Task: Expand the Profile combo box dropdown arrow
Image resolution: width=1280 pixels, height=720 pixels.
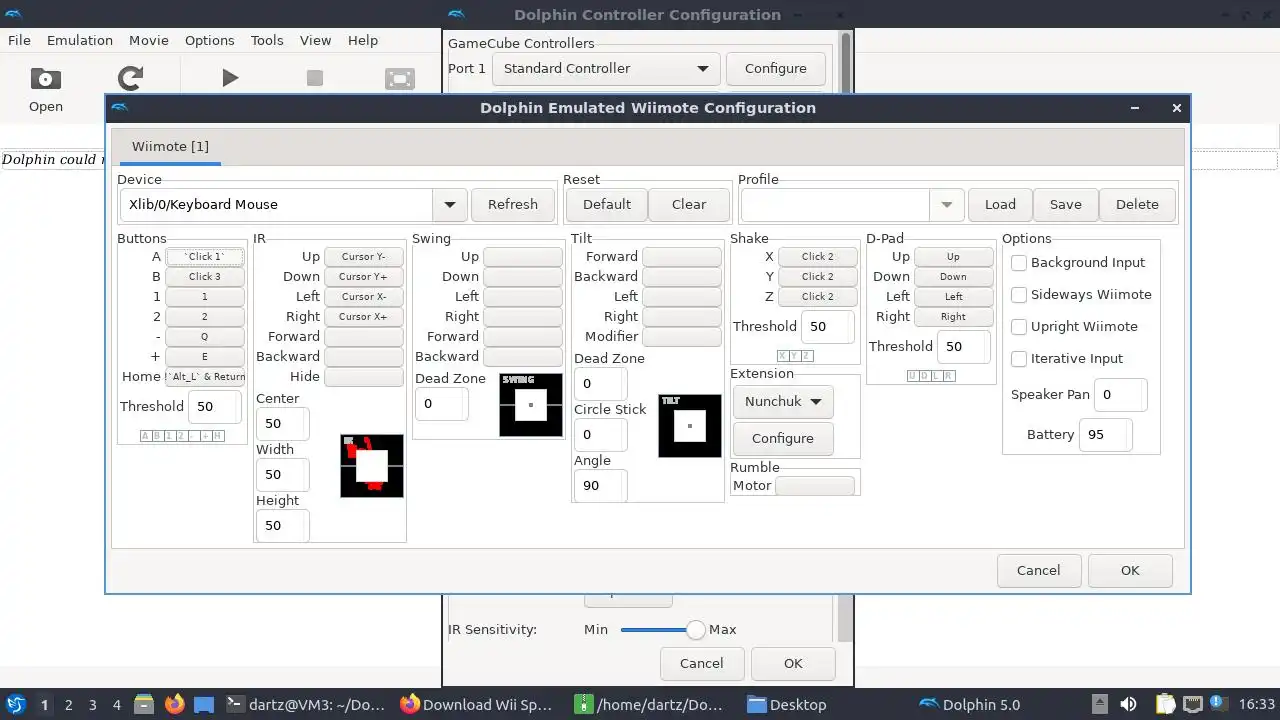Action: click(946, 204)
